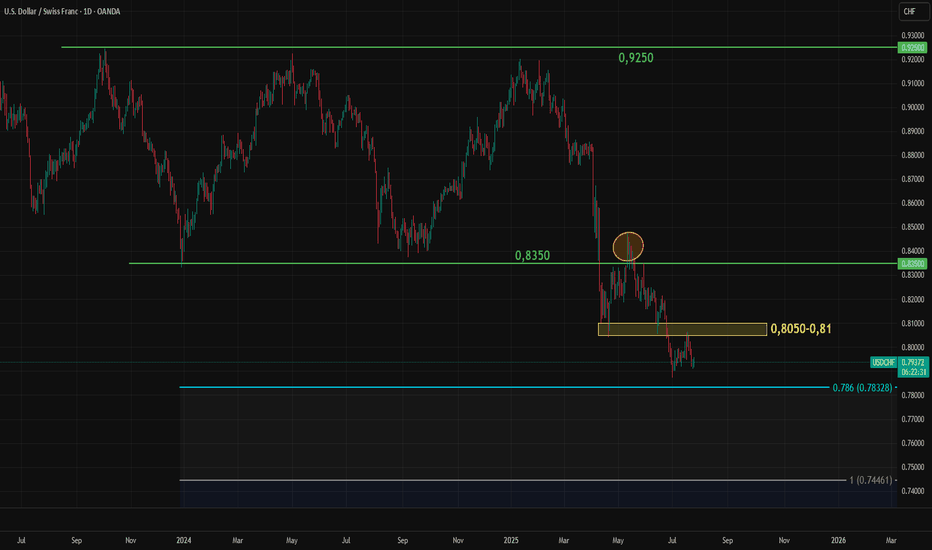The image size is (932, 550).
Task: Click the bar countdown timer 06:22:31
Action: (913, 372)
